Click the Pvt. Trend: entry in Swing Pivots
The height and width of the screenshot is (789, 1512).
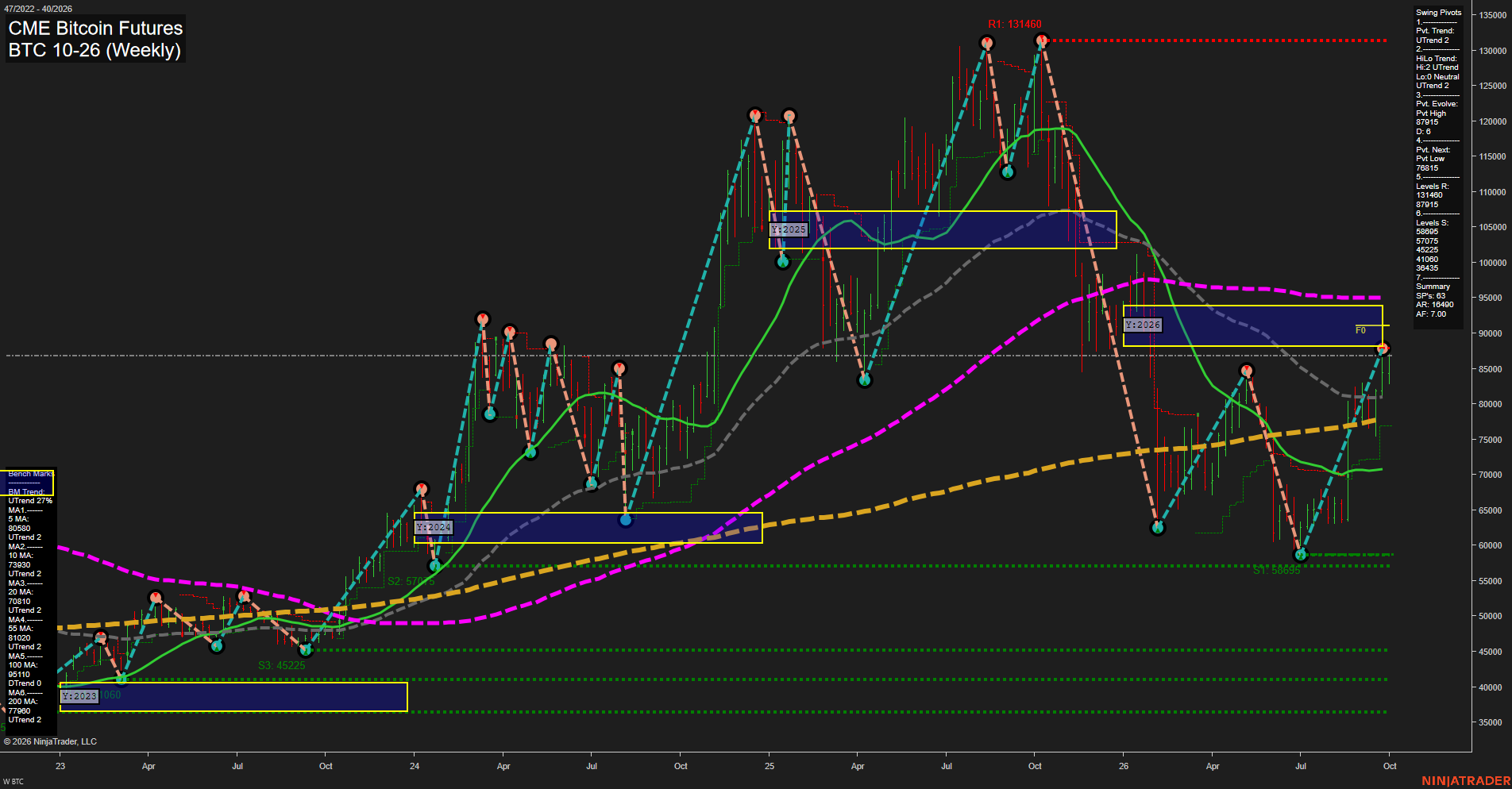[x=1435, y=31]
